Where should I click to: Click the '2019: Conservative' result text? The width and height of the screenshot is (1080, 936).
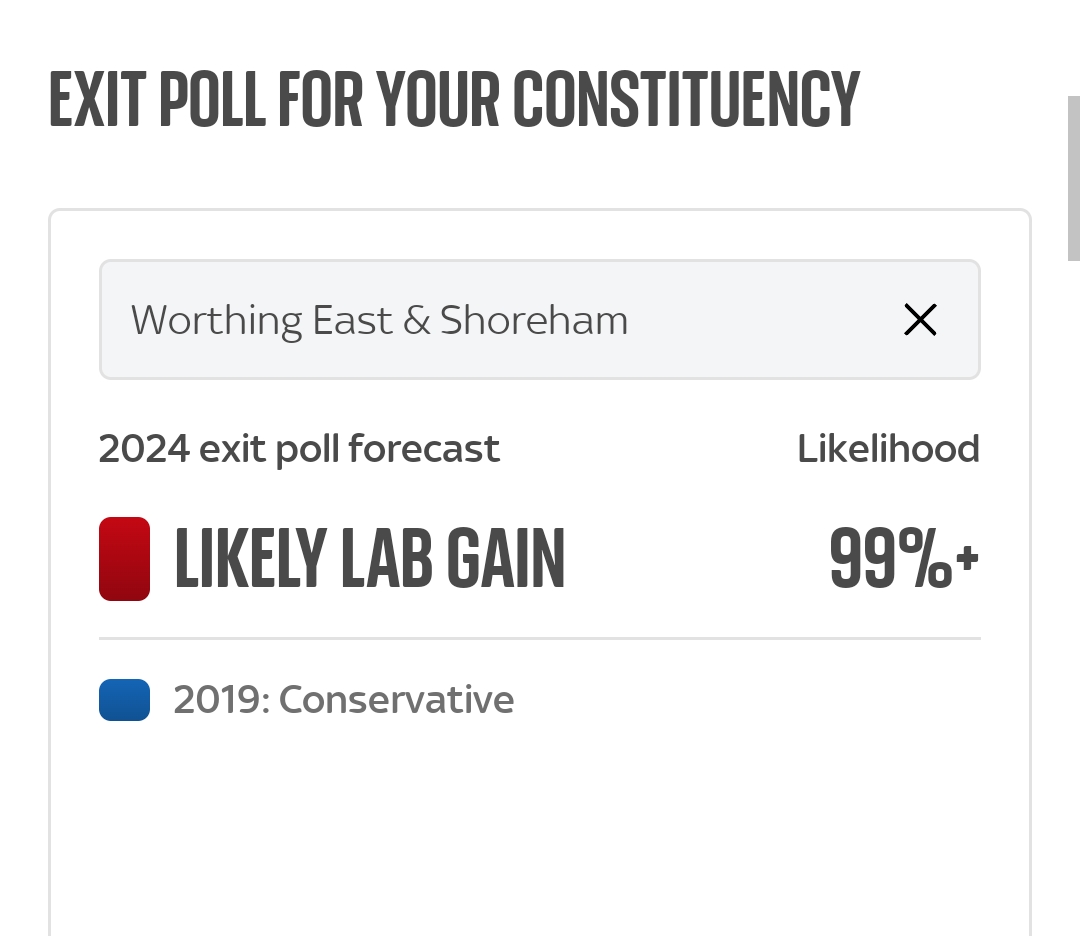point(344,700)
